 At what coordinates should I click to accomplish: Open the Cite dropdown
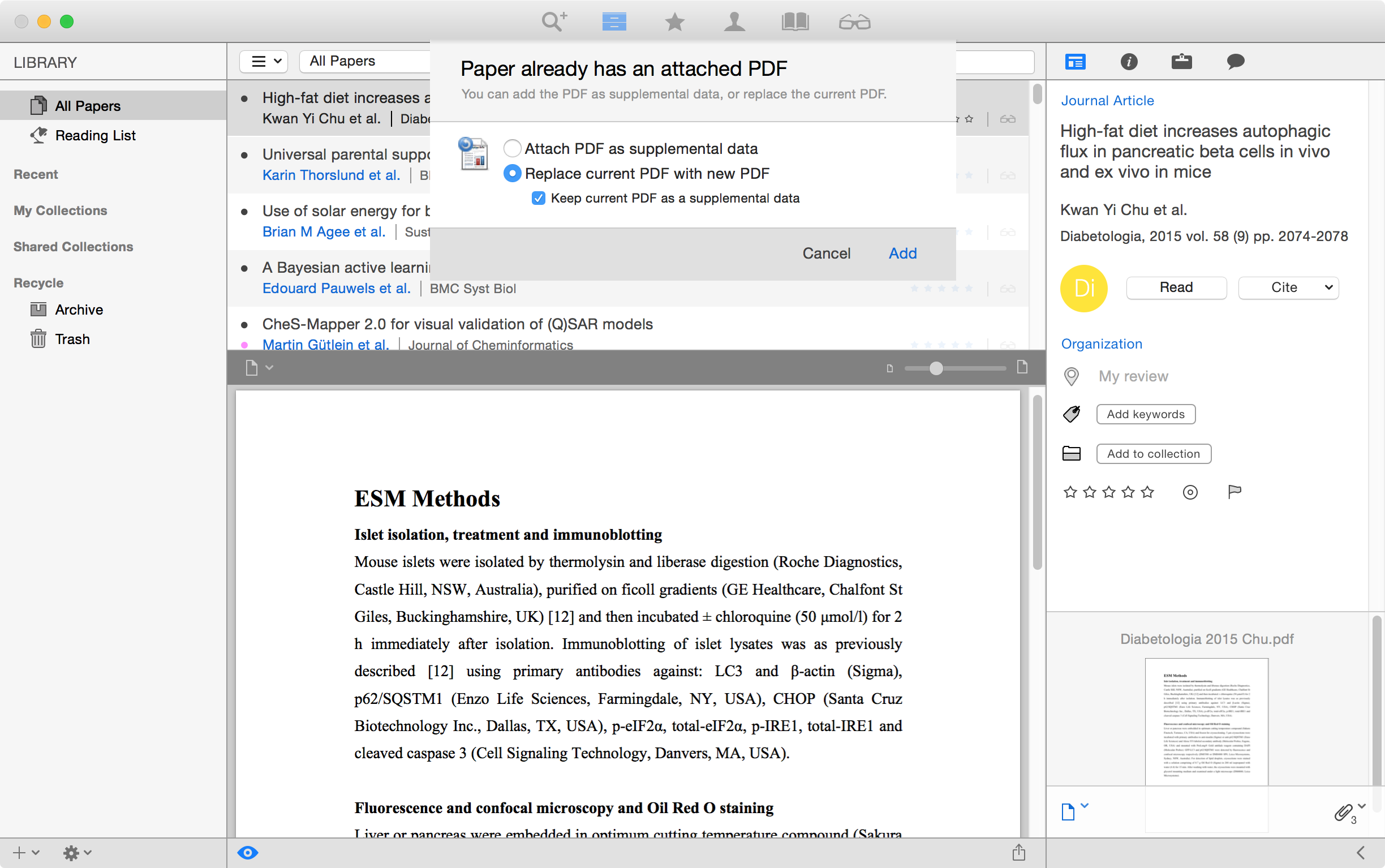point(1289,287)
